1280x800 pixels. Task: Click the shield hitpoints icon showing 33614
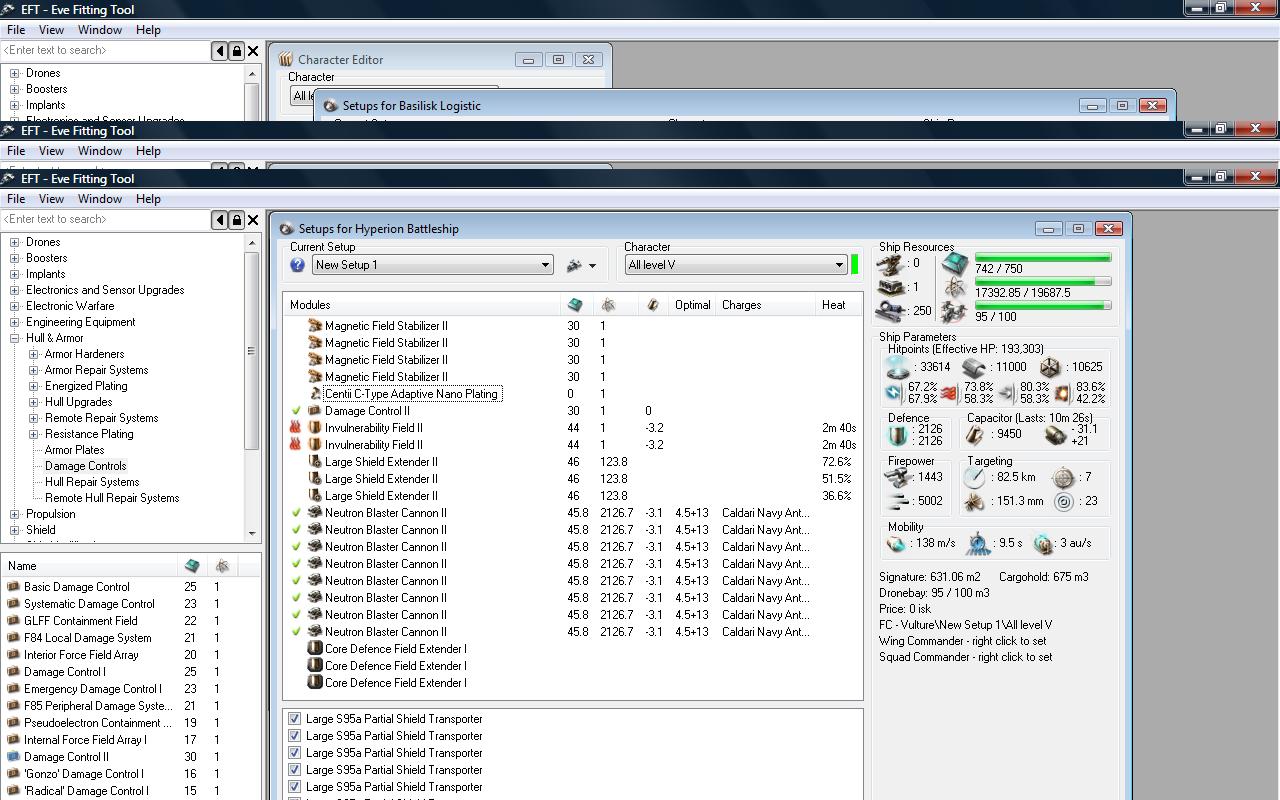[x=898, y=367]
